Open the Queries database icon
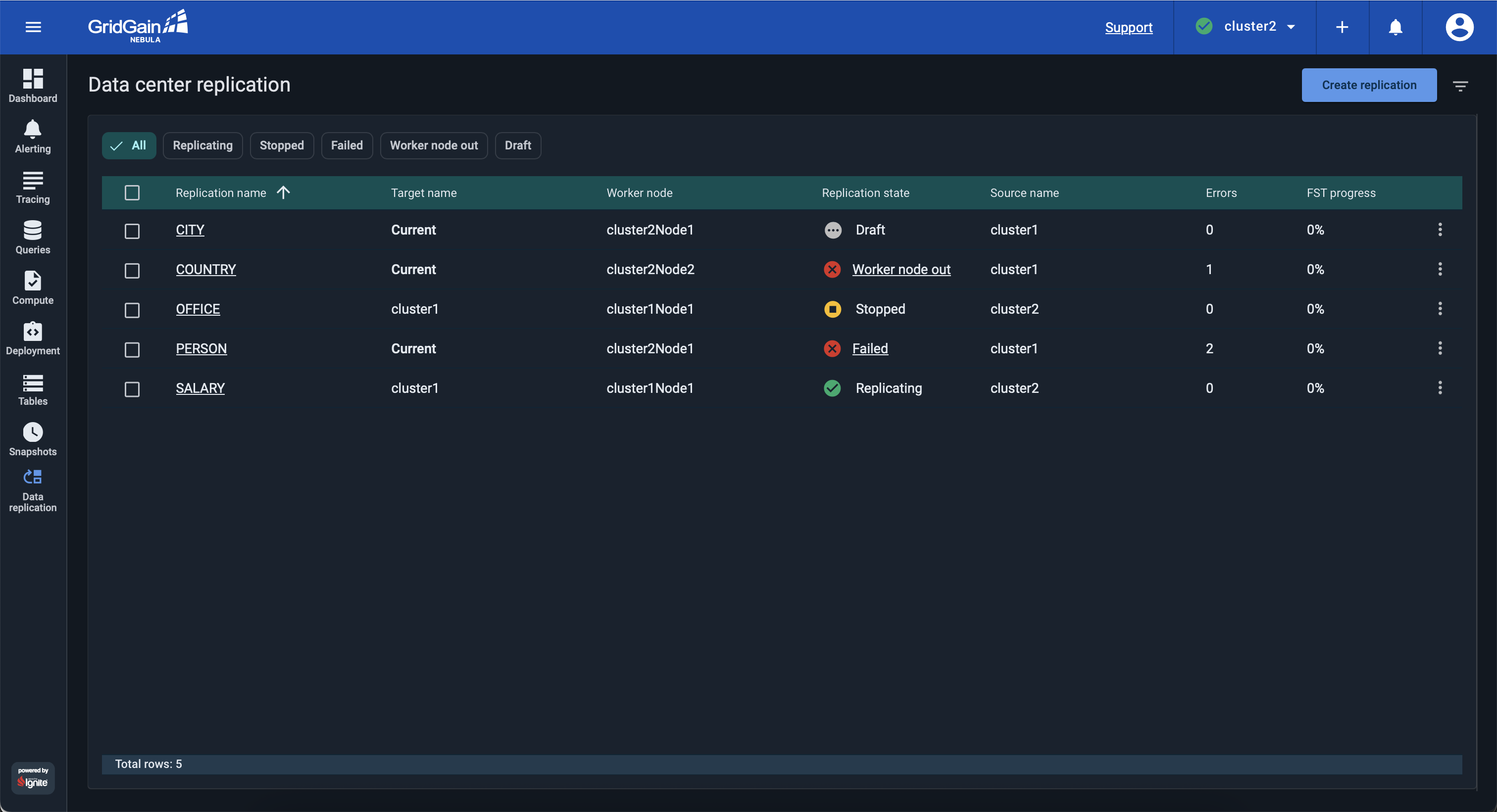The width and height of the screenshot is (1497, 812). 33,237
